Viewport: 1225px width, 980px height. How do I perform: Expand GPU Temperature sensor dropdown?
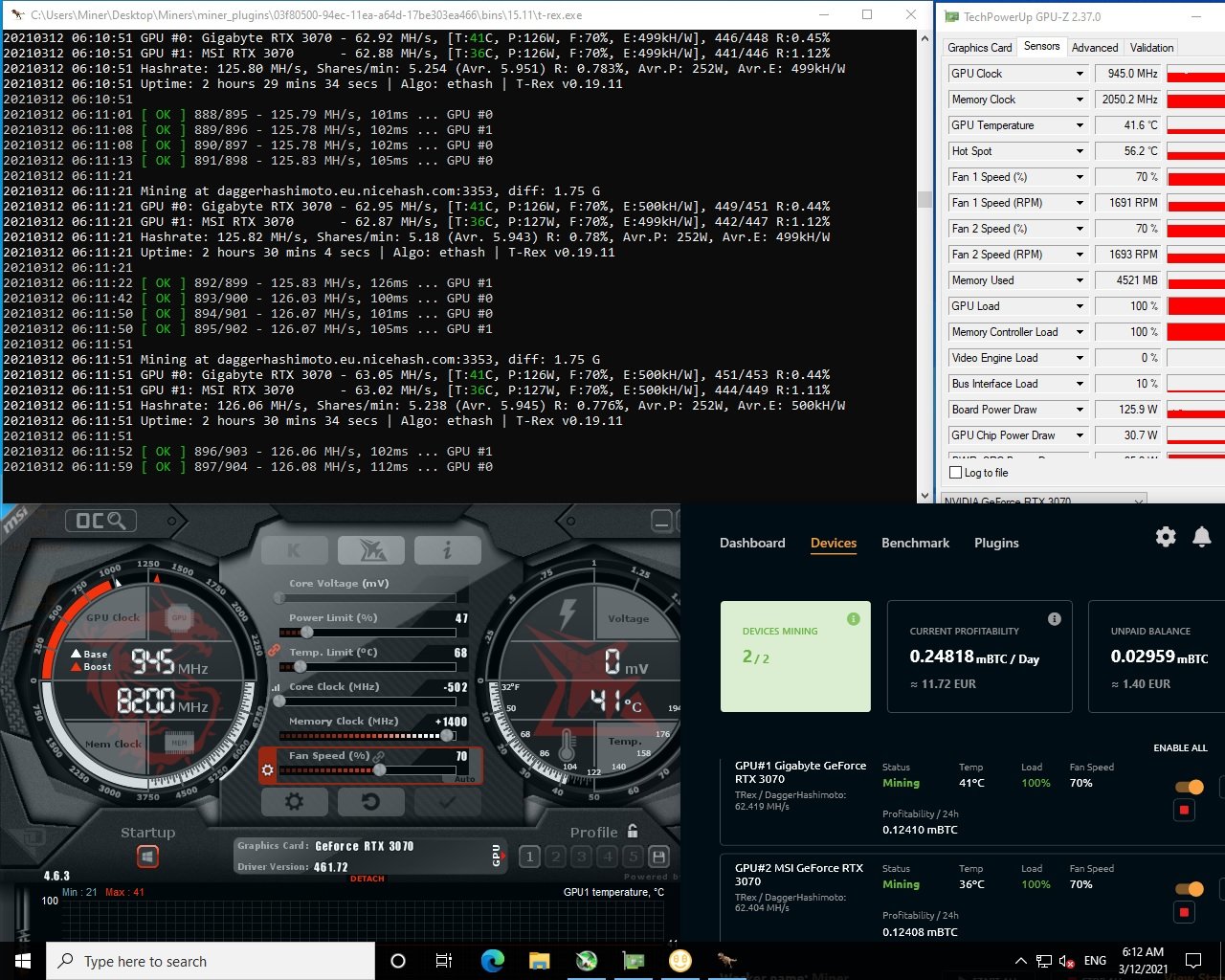1080,125
